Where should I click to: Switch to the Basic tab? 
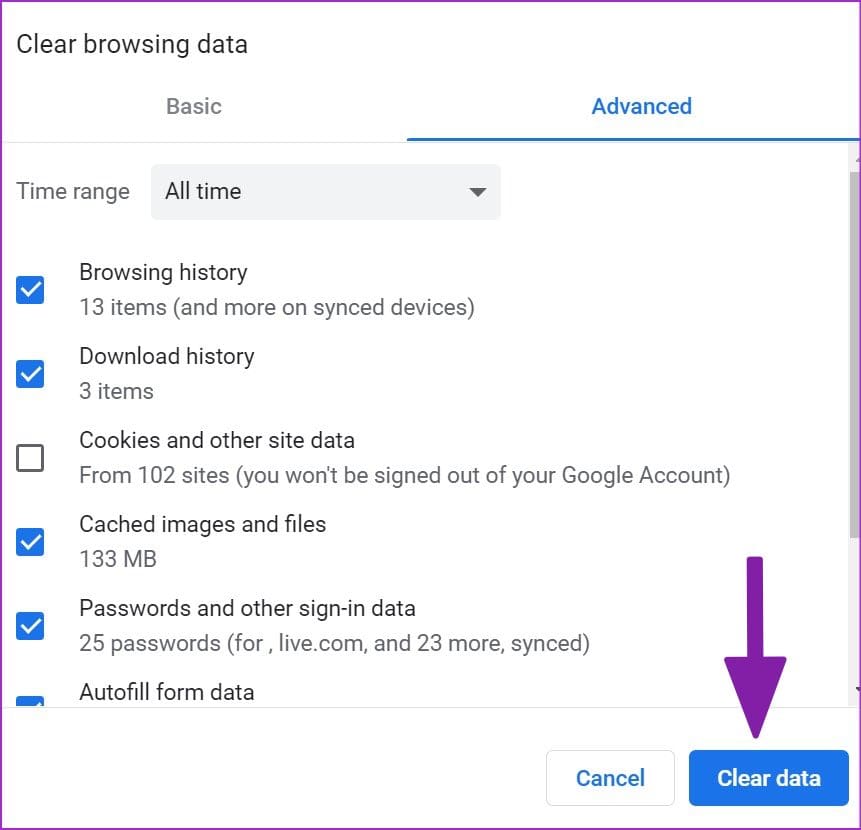pos(194,106)
